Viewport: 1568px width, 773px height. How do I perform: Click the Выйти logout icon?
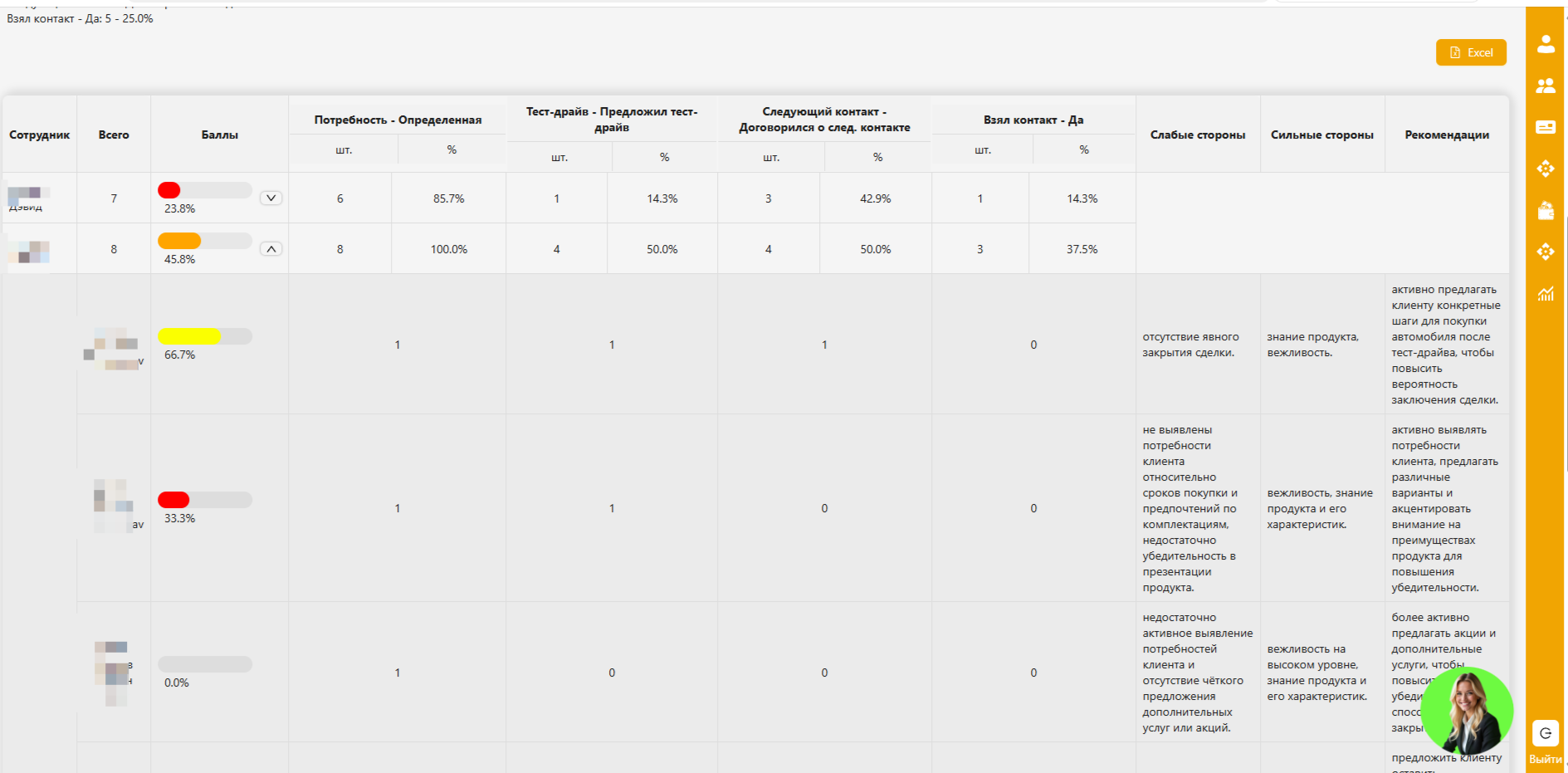[1545, 734]
